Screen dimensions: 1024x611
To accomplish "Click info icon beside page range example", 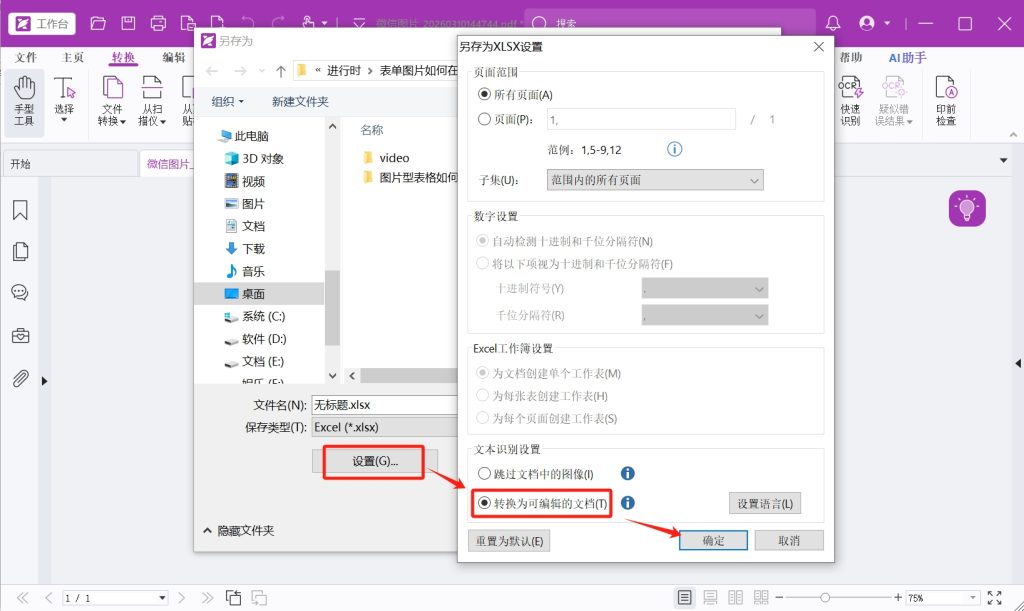I will coord(674,149).
